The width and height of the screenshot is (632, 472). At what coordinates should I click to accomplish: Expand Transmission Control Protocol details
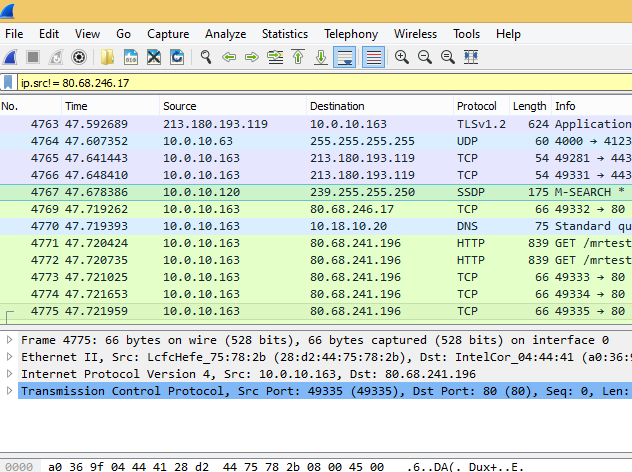[10, 391]
